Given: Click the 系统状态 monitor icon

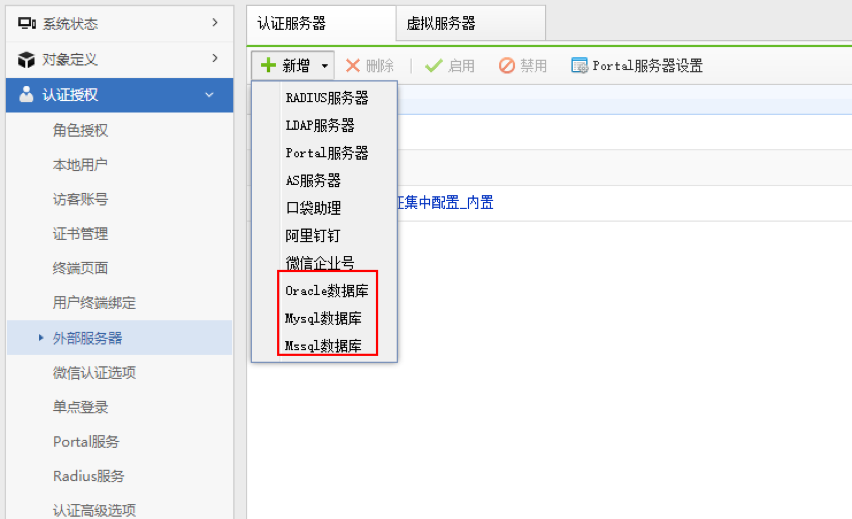Looking at the screenshot, I should (x=27, y=23).
